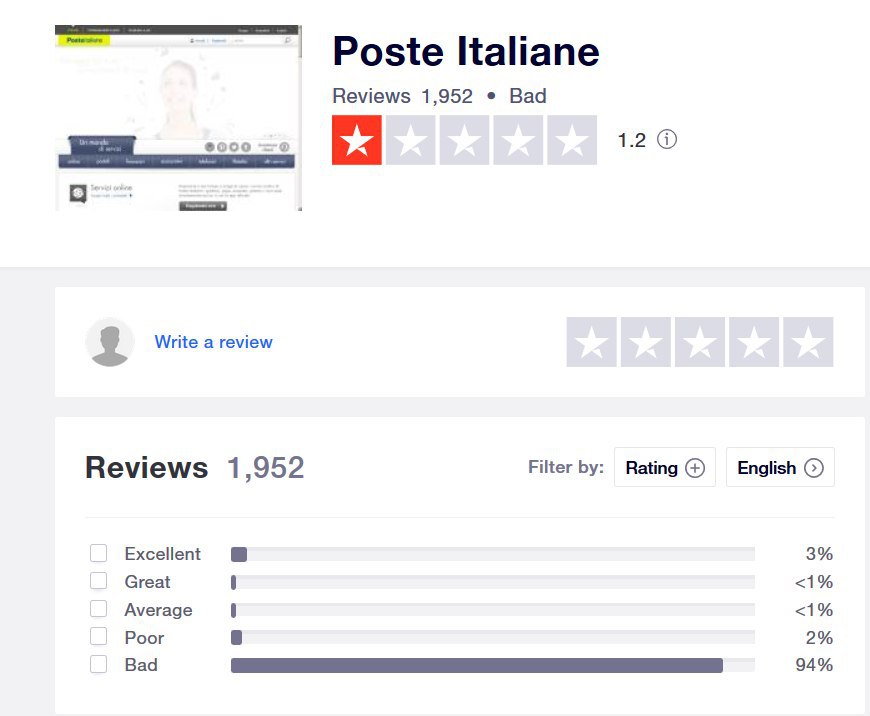Select four stars in the Write a review rating
Viewport: 870px width, 716px height.
(753, 342)
